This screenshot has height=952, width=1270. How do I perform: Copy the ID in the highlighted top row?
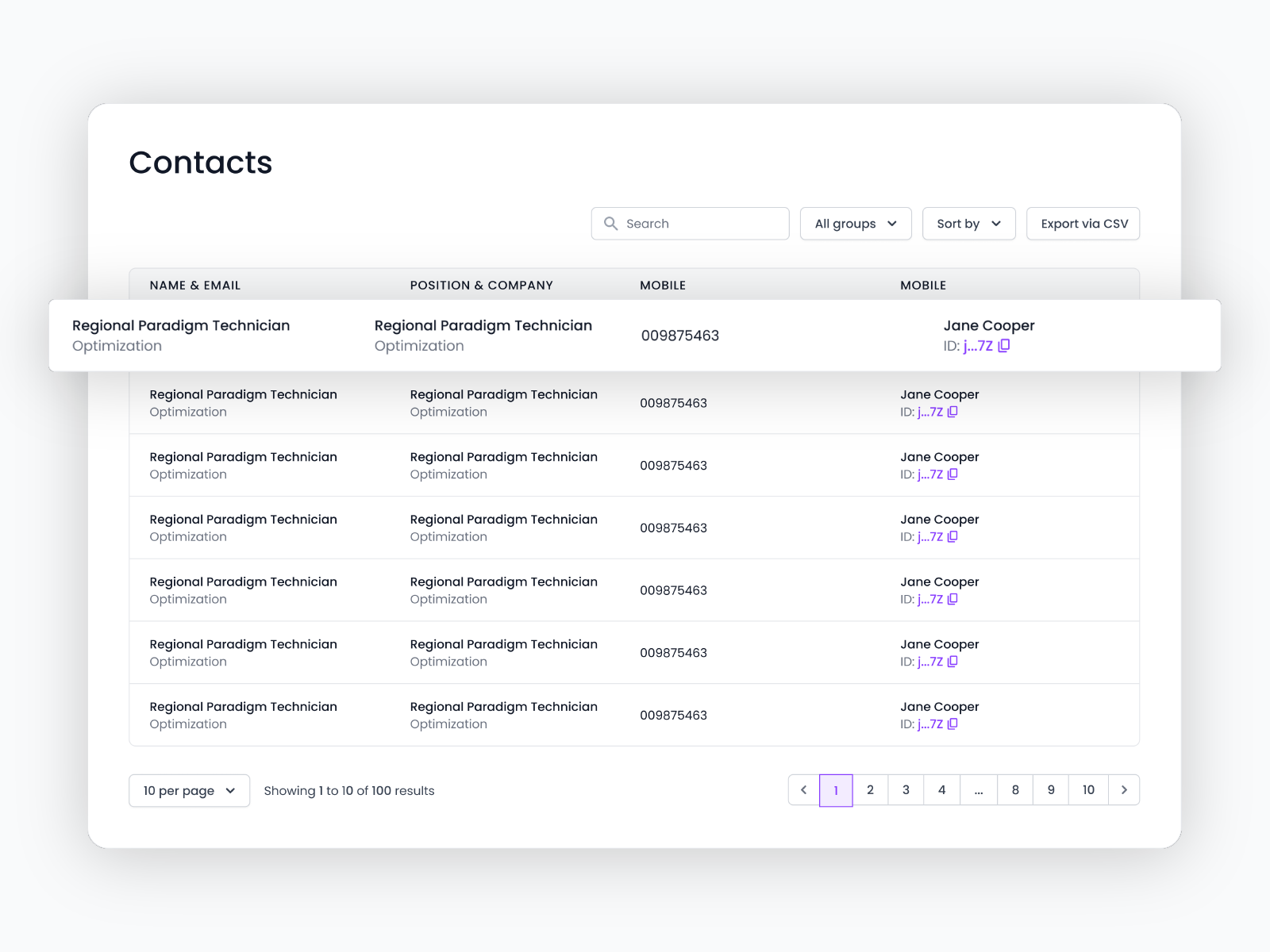[x=1004, y=346]
